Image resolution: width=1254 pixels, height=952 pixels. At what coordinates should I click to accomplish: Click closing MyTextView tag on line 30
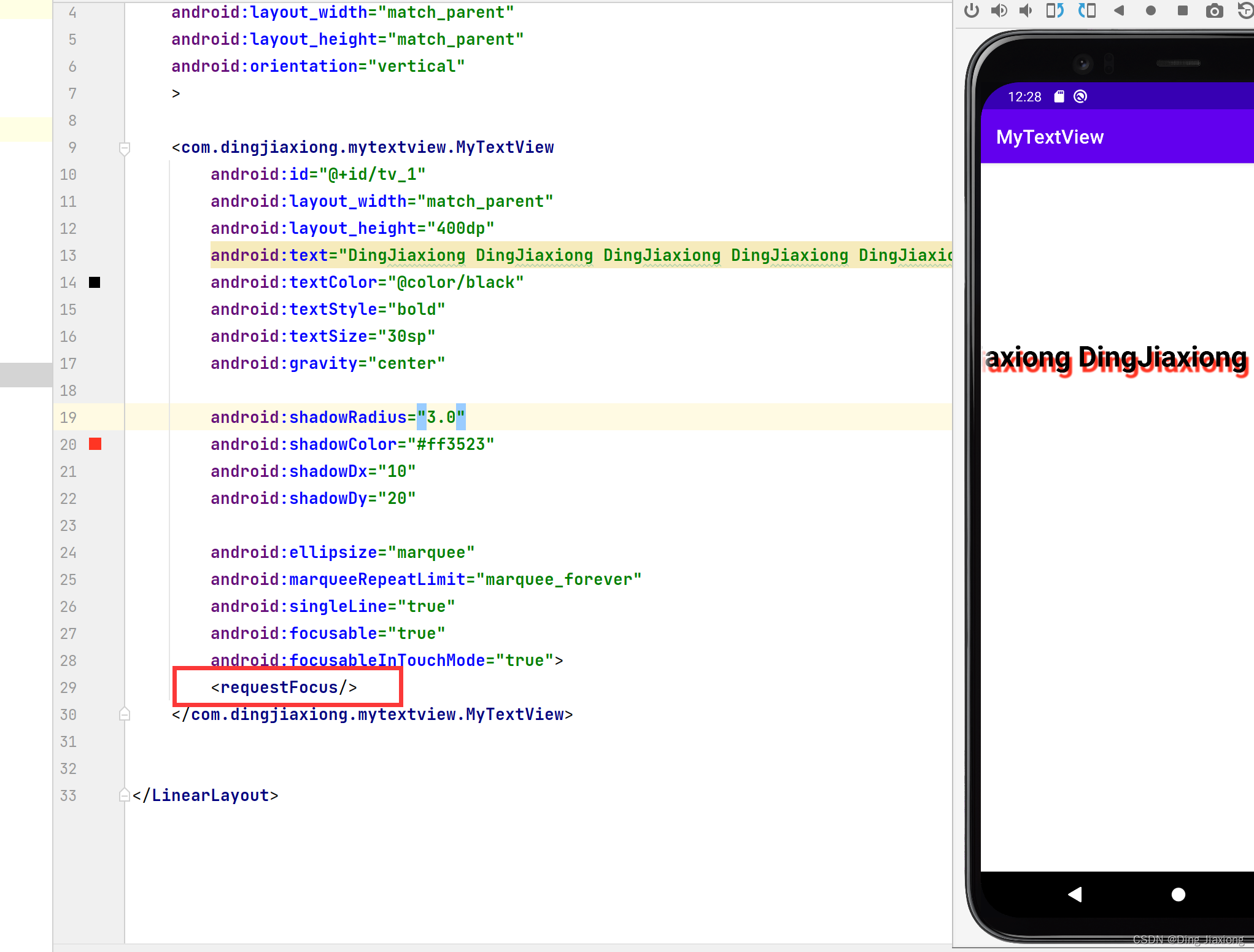tap(372, 714)
